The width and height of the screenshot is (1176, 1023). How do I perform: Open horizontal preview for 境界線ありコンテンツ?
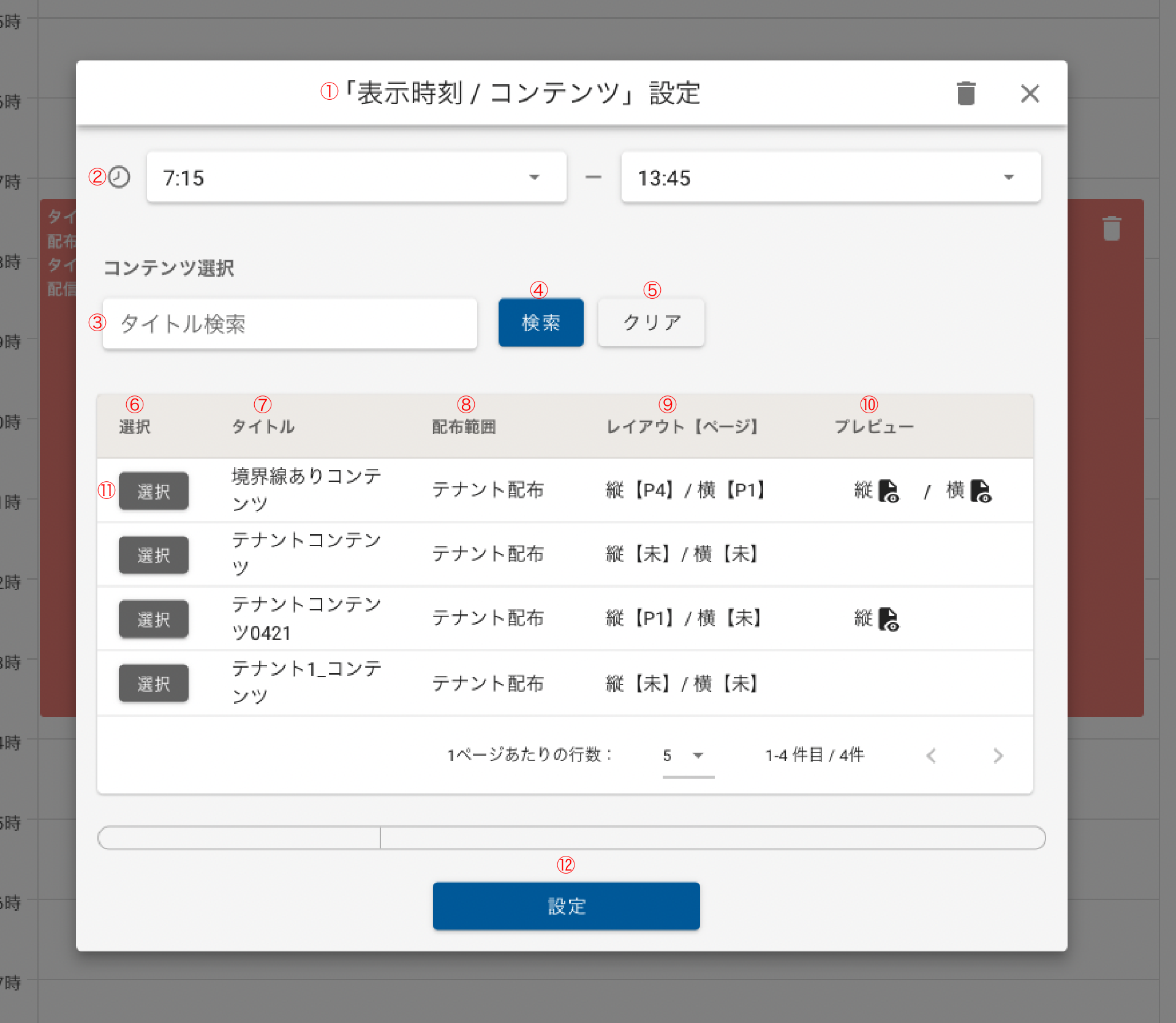[x=981, y=490]
